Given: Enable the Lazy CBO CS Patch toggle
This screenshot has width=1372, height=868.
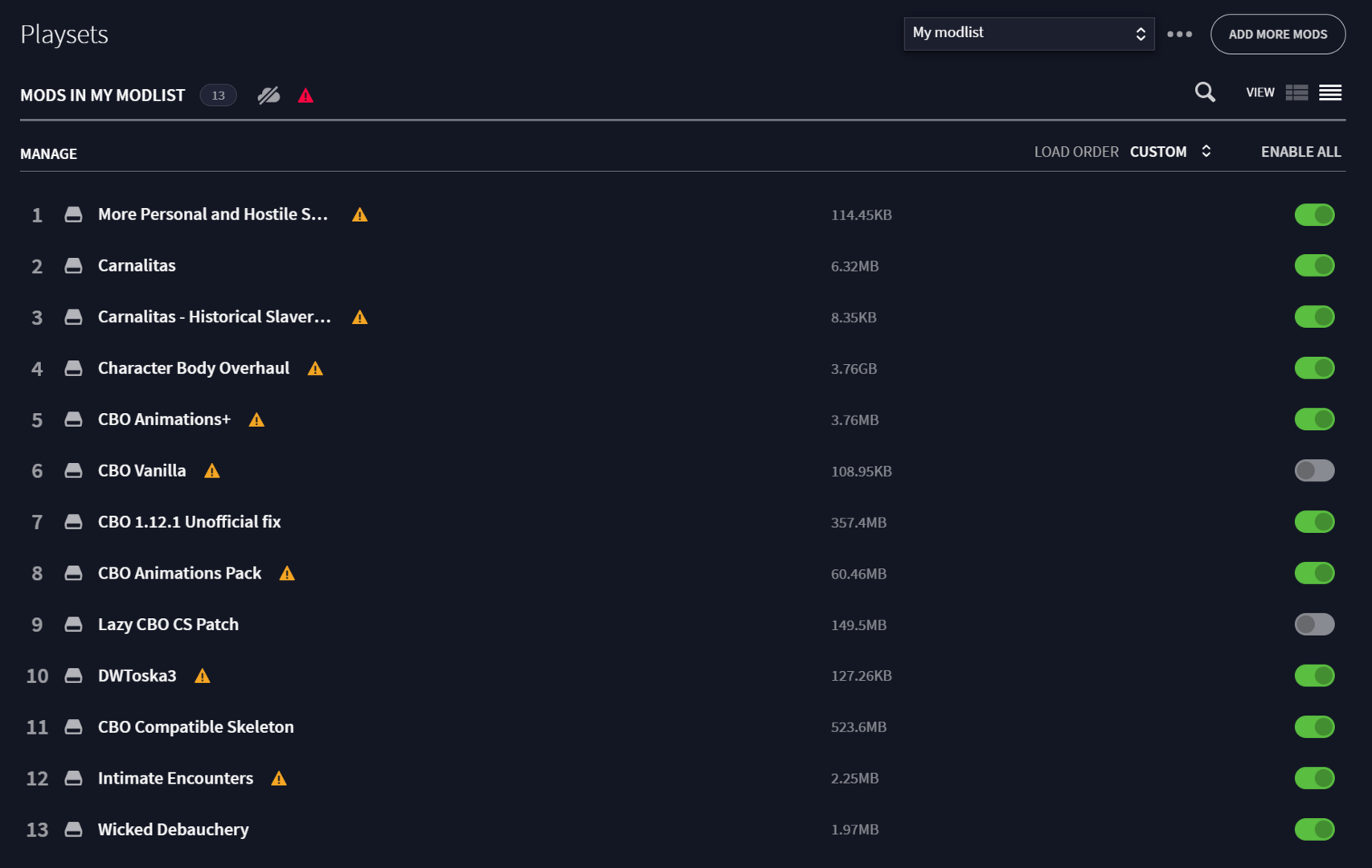Looking at the screenshot, I should (x=1314, y=624).
